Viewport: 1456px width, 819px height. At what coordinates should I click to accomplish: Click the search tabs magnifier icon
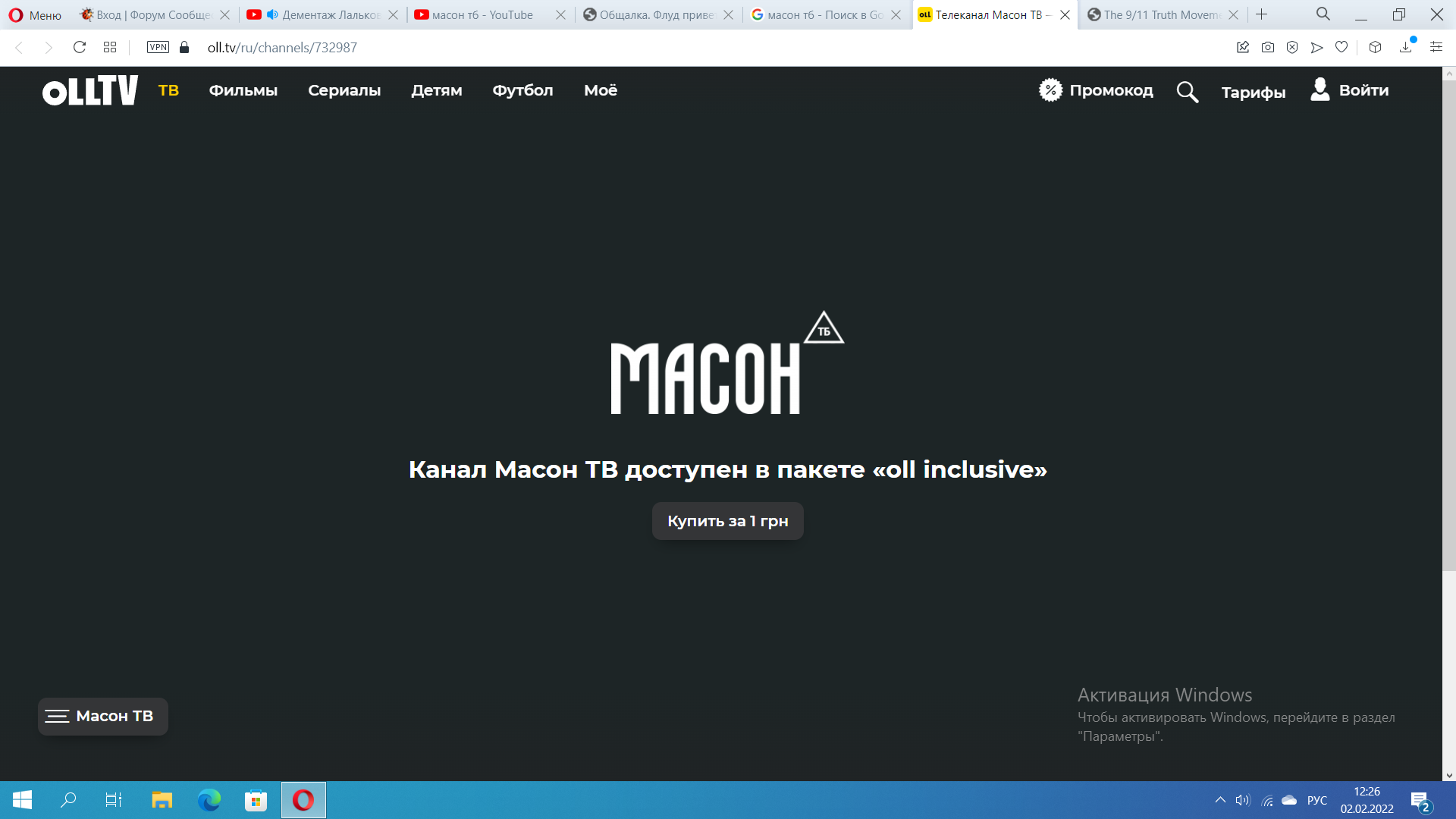1323,14
